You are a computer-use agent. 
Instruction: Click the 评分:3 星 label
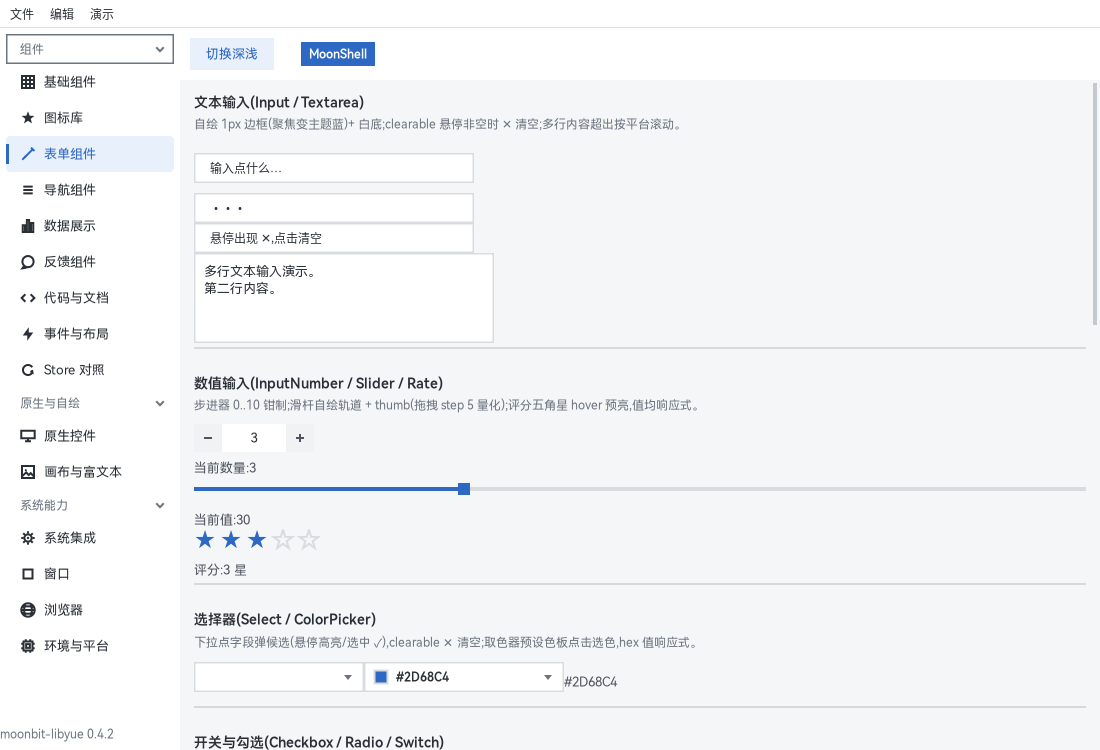(x=220, y=570)
